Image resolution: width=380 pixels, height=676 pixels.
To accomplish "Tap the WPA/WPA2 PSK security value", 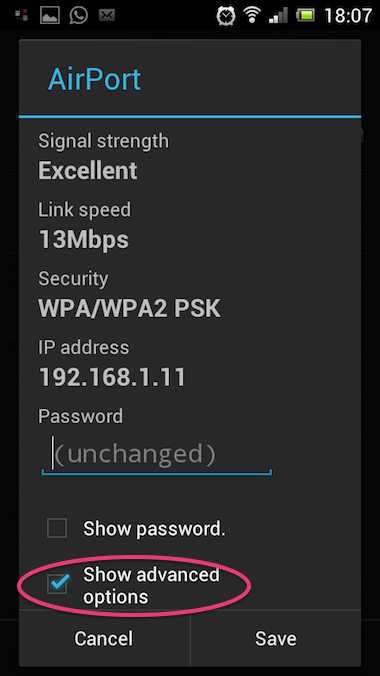I will pyautogui.click(x=129, y=308).
